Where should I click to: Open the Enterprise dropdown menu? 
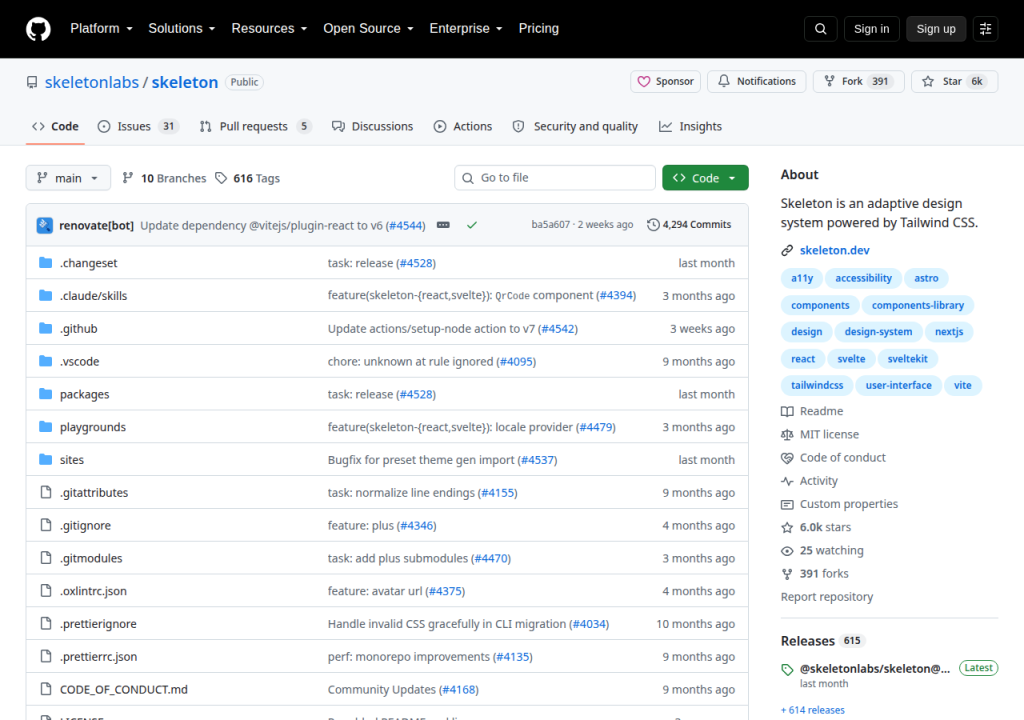tap(466, 29)
